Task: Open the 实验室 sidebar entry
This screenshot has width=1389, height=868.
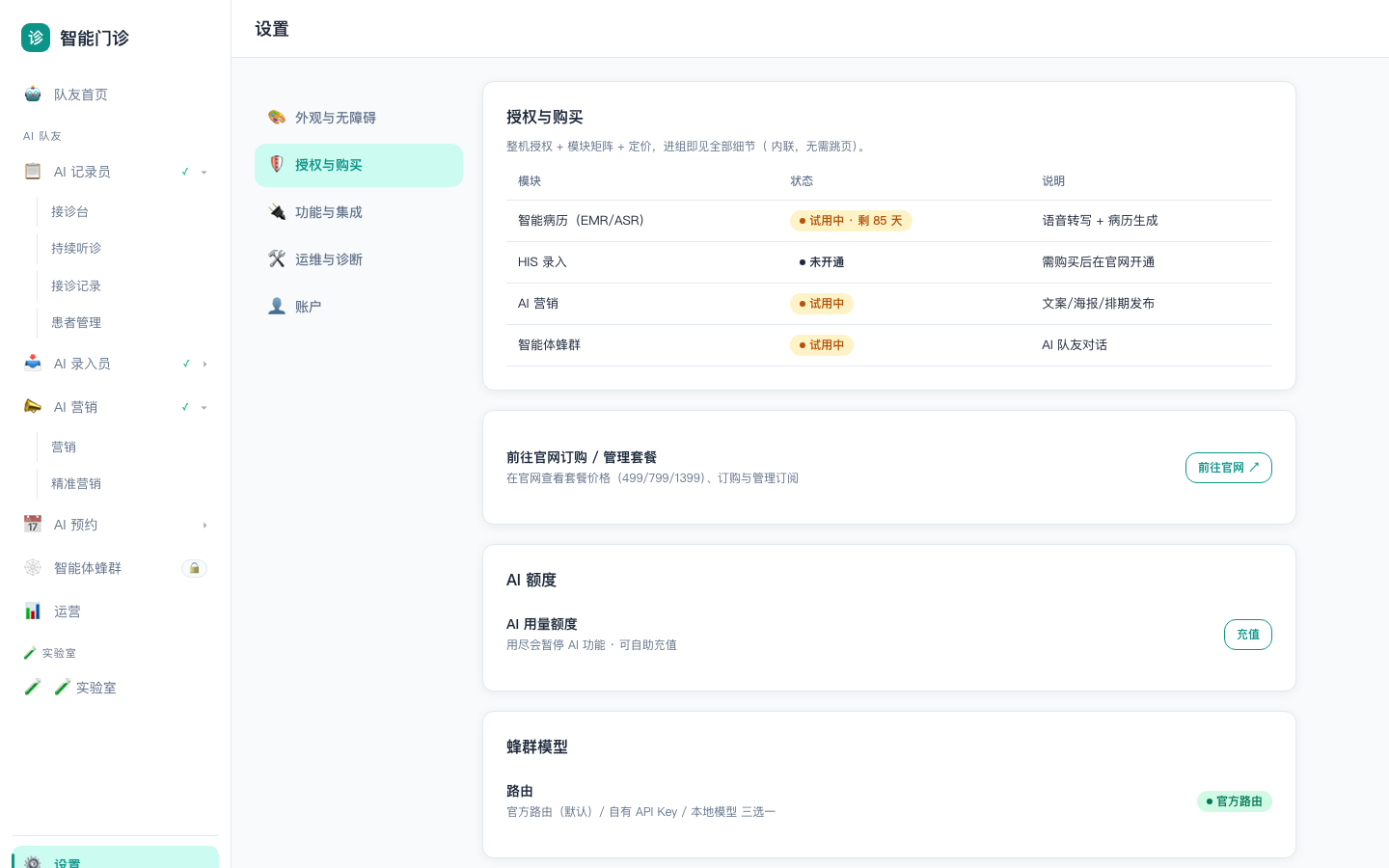Action: 115,688
